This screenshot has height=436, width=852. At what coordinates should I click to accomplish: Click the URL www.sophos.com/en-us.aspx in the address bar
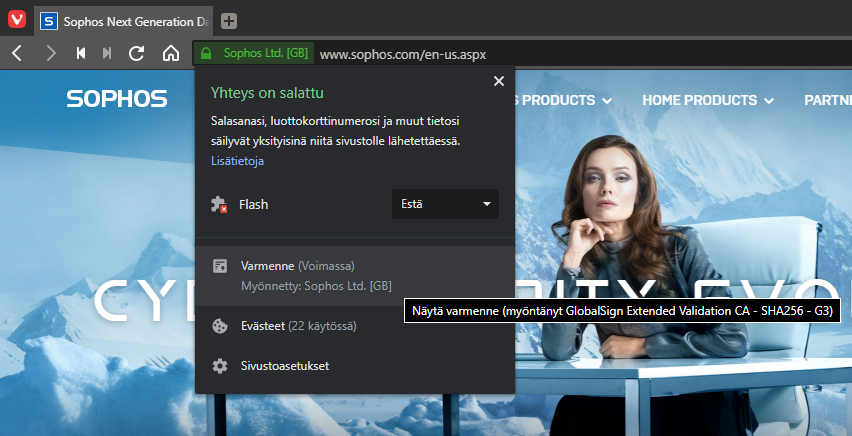click(403, 54)
